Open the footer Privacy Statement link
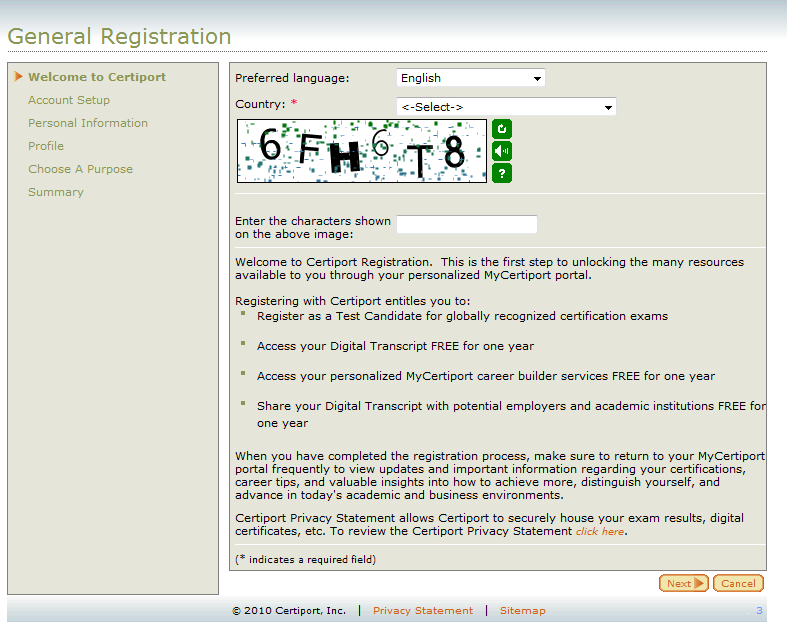This screenshot has width=787, height=622. [x=423, y=610]
